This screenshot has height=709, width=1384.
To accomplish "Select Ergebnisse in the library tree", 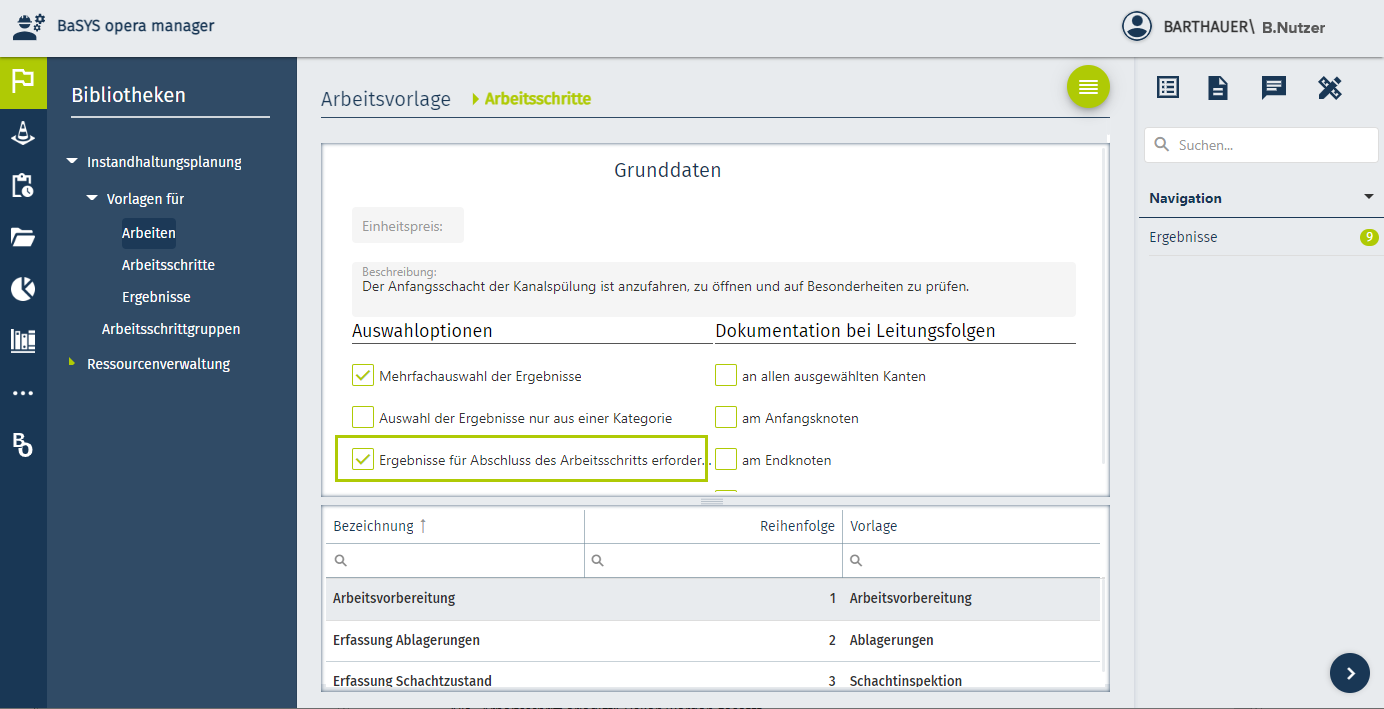I will pos(156,297).
